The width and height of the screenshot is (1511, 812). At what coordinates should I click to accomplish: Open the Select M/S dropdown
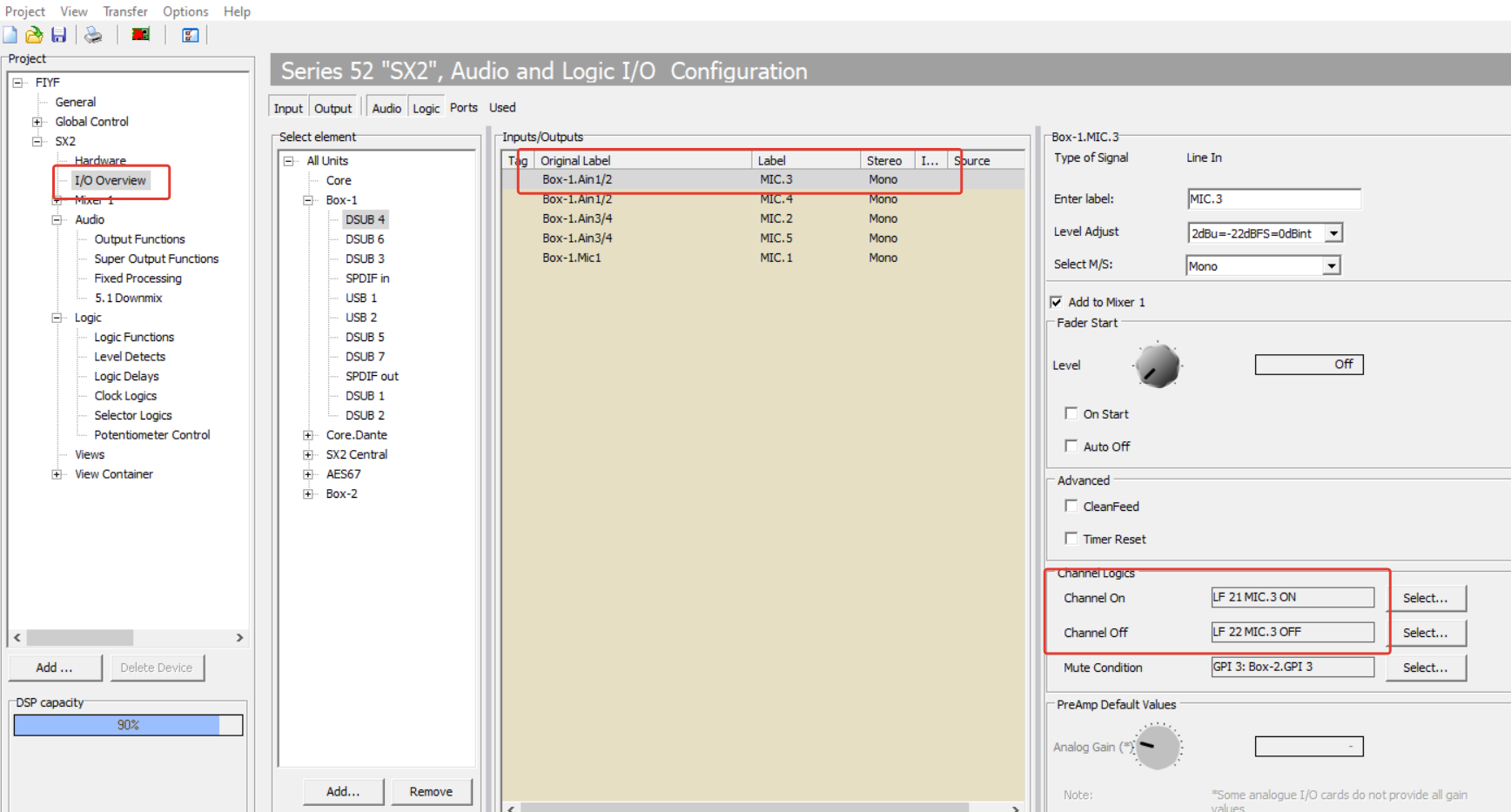[x=1331, y=266]
